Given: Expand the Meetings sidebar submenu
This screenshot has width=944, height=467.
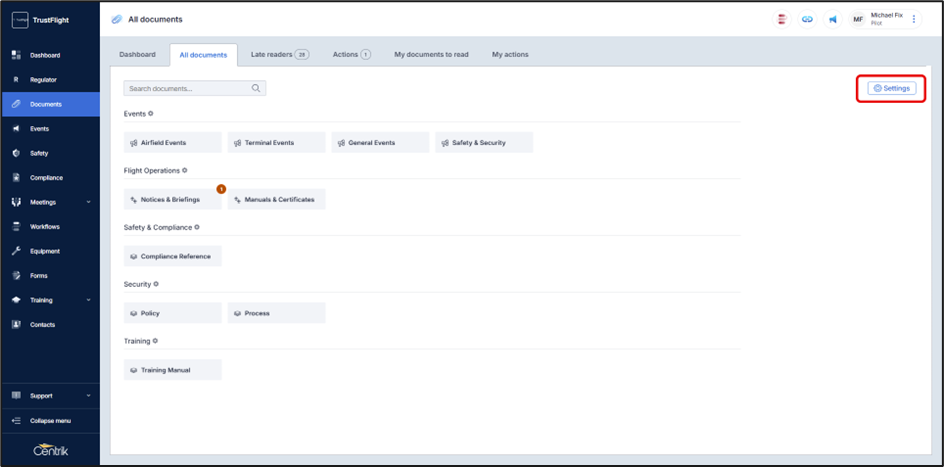Looking at the screenshot, I should click(x=88, y=202).
